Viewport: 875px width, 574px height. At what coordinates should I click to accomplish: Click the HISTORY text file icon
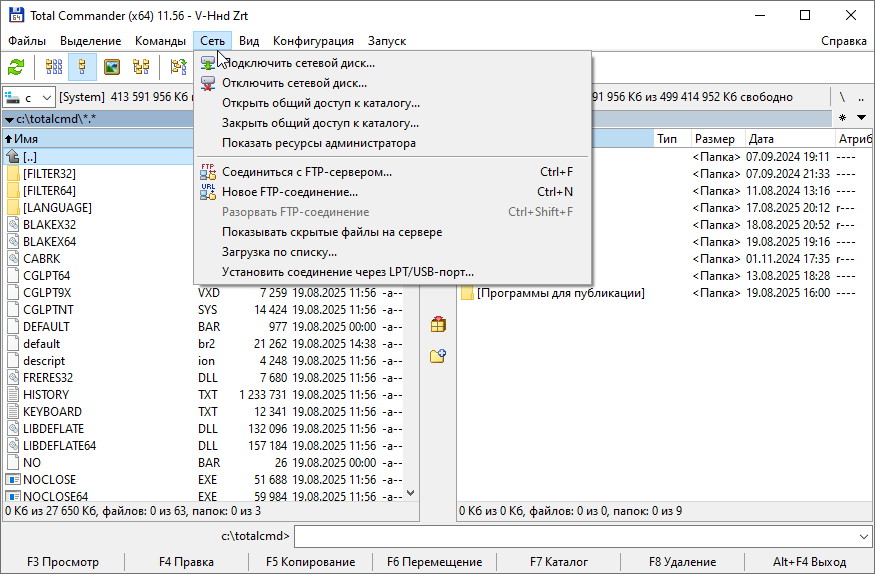(x=13, y=395)
